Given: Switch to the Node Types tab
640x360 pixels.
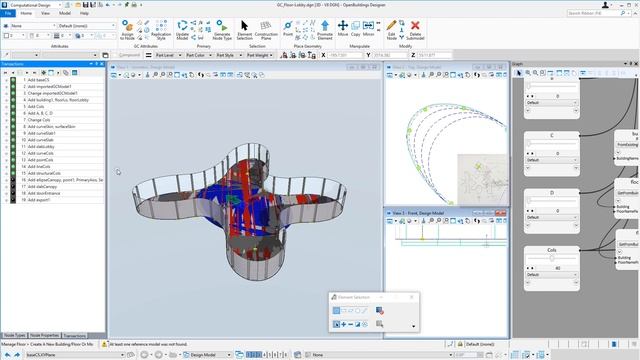Looking at the screenshot, I should pyautogui.click(x=15, y=336).
